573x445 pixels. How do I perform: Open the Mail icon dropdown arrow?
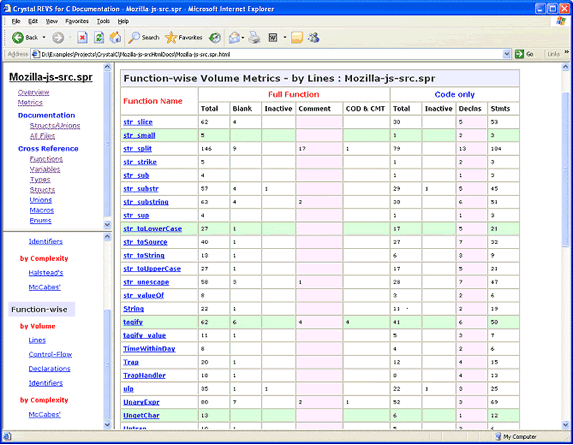[x=243, y=37]
